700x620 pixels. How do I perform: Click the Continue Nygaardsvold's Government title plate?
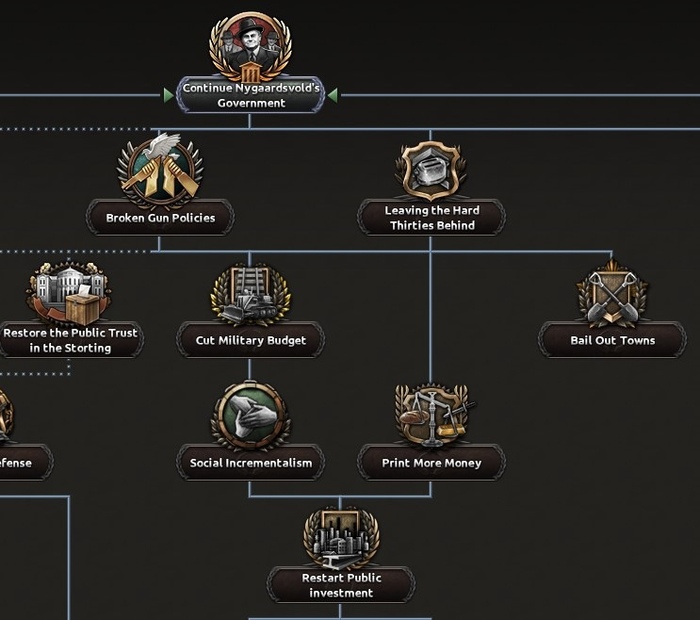(251, 95)
